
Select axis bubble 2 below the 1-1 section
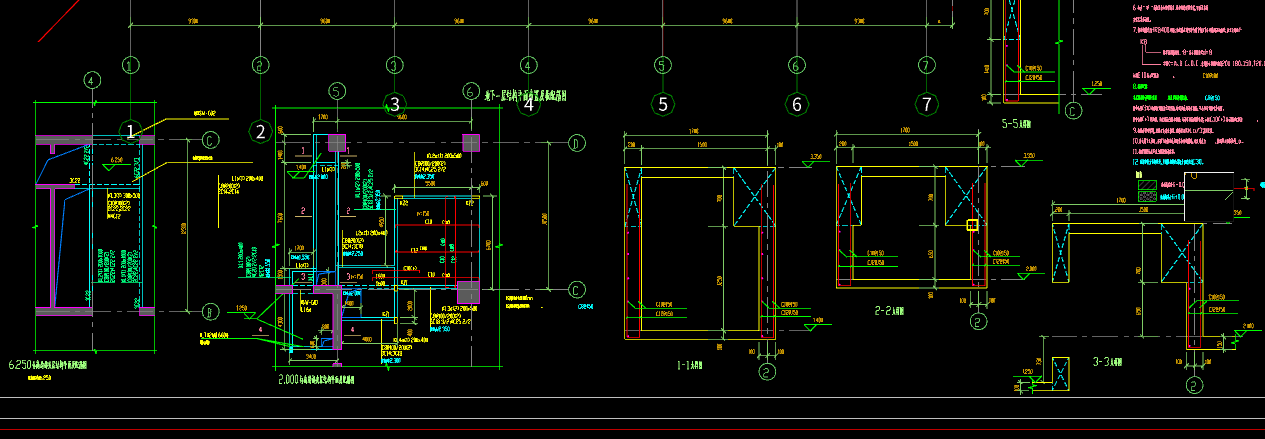tap(767, 372)
